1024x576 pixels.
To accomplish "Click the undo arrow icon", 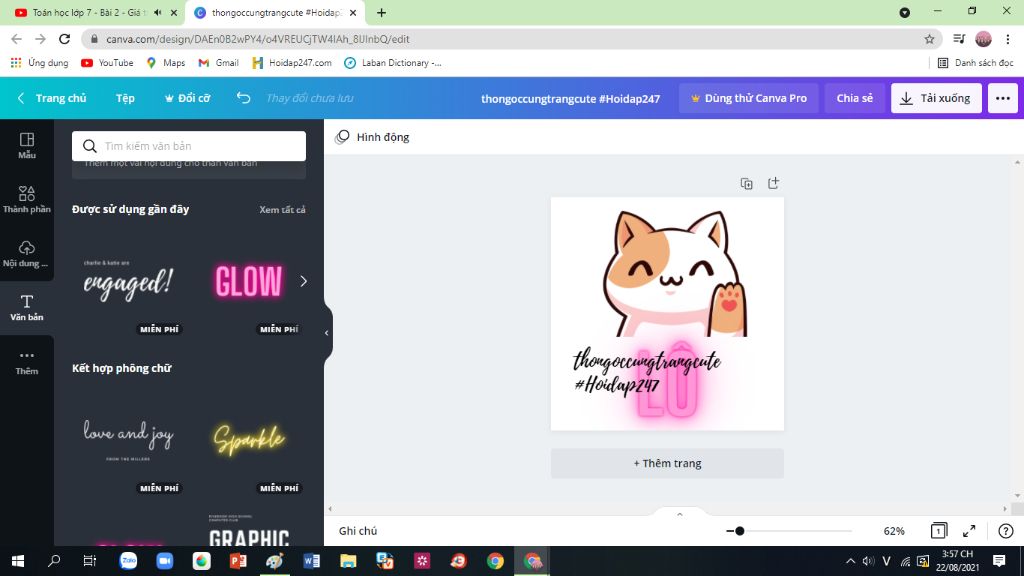I will tap(244, 98).
